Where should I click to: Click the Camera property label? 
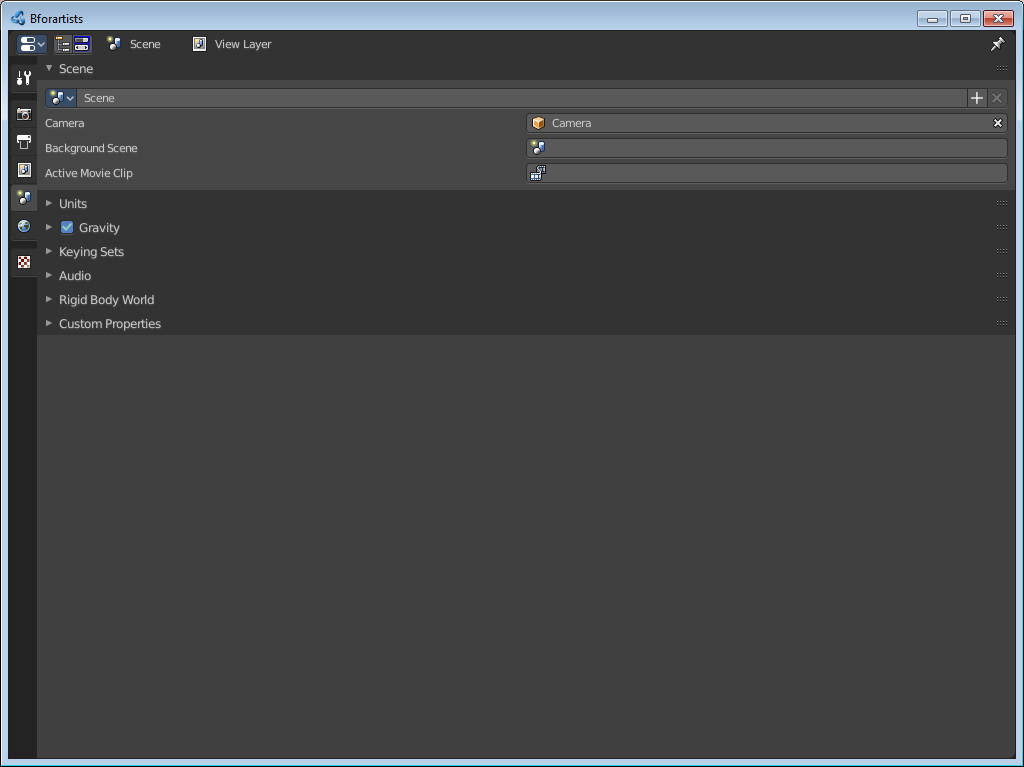pyautogui.click(x=65, y=123)
